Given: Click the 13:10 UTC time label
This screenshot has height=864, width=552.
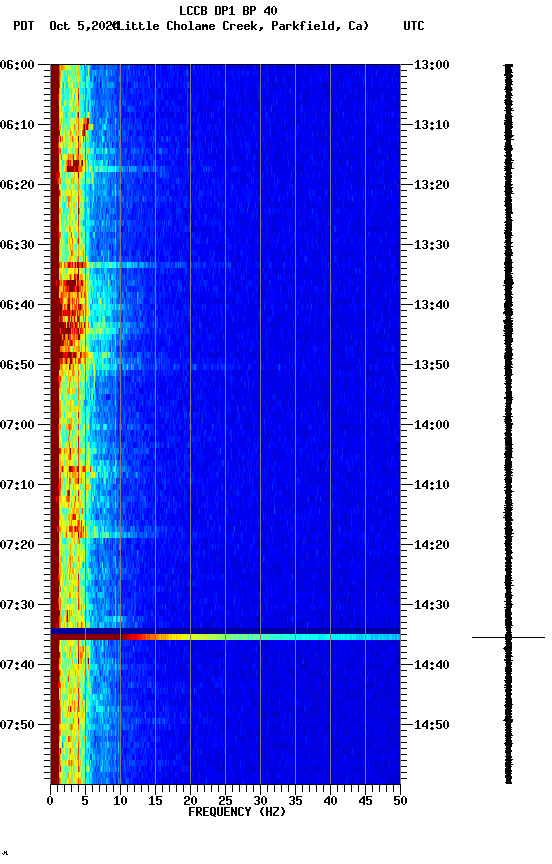Looking at the screenshot, I should 432,125.
